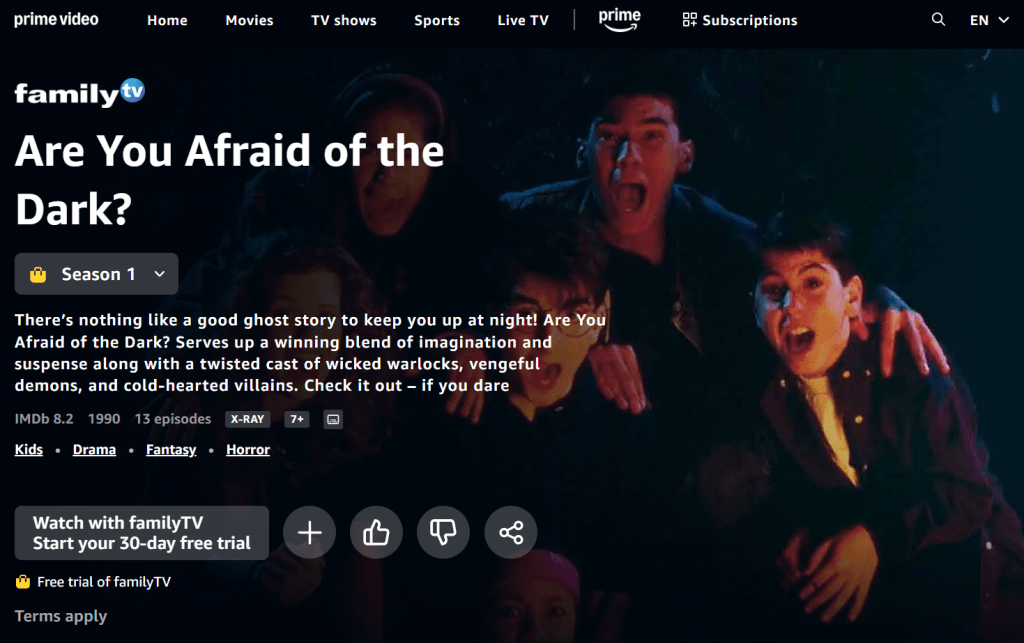Viewport: 1024px width, 643px height.
Task: Go to prime video home logo
Action: pos(56,20)
